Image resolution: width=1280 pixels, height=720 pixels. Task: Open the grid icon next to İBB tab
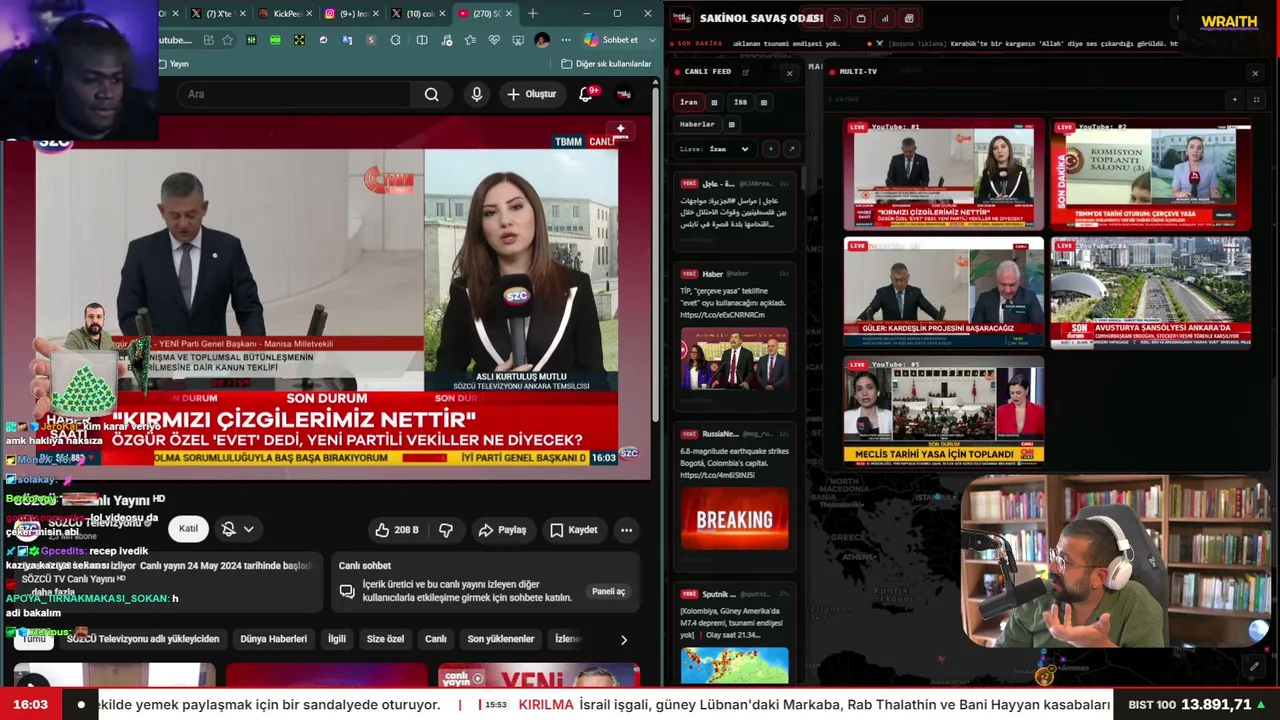point(764,102)
